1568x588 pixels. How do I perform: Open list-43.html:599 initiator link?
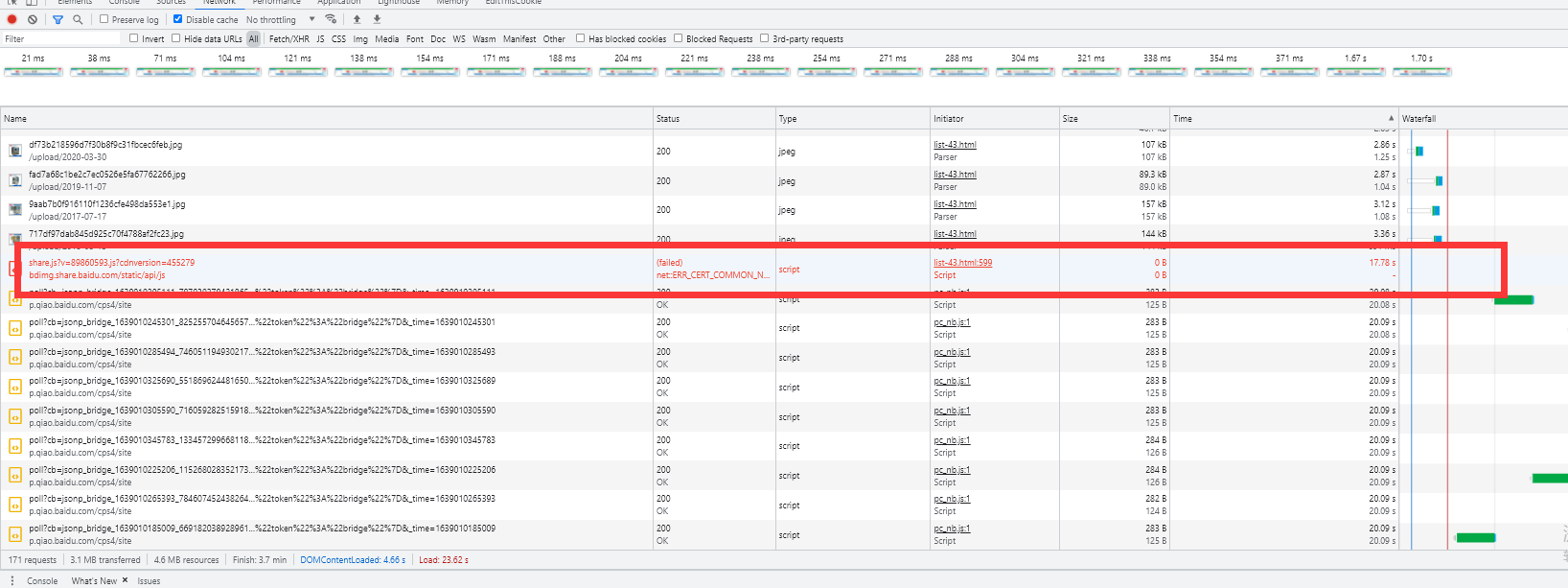963,263
